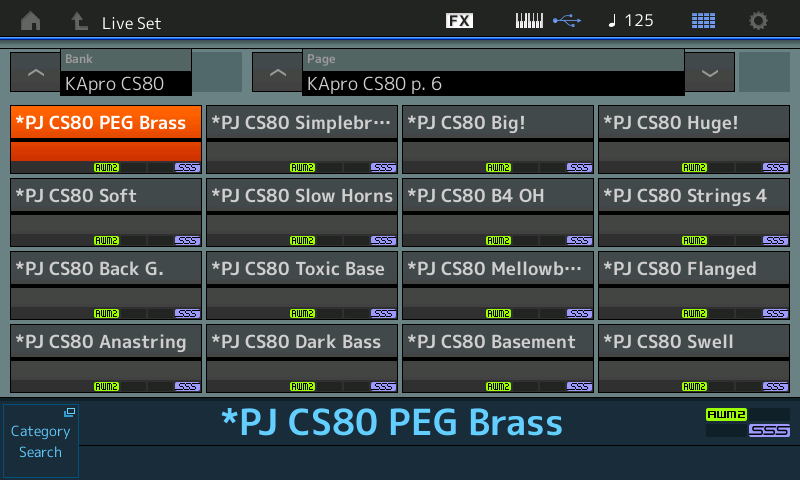
Task: Click the large PJ CS80 PEG Brass title
Action: coord(391,423)
